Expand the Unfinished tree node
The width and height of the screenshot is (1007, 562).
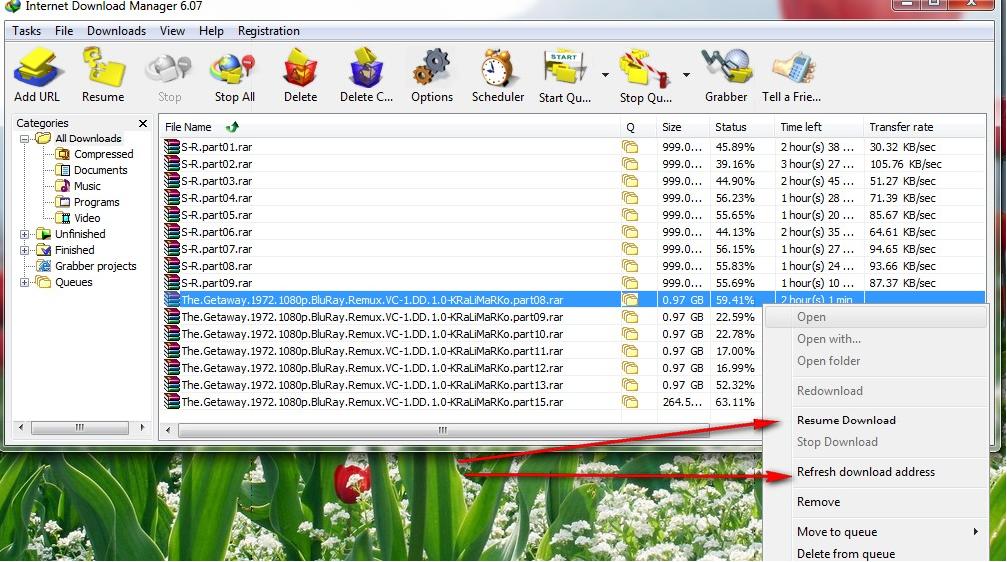[24, 234]
